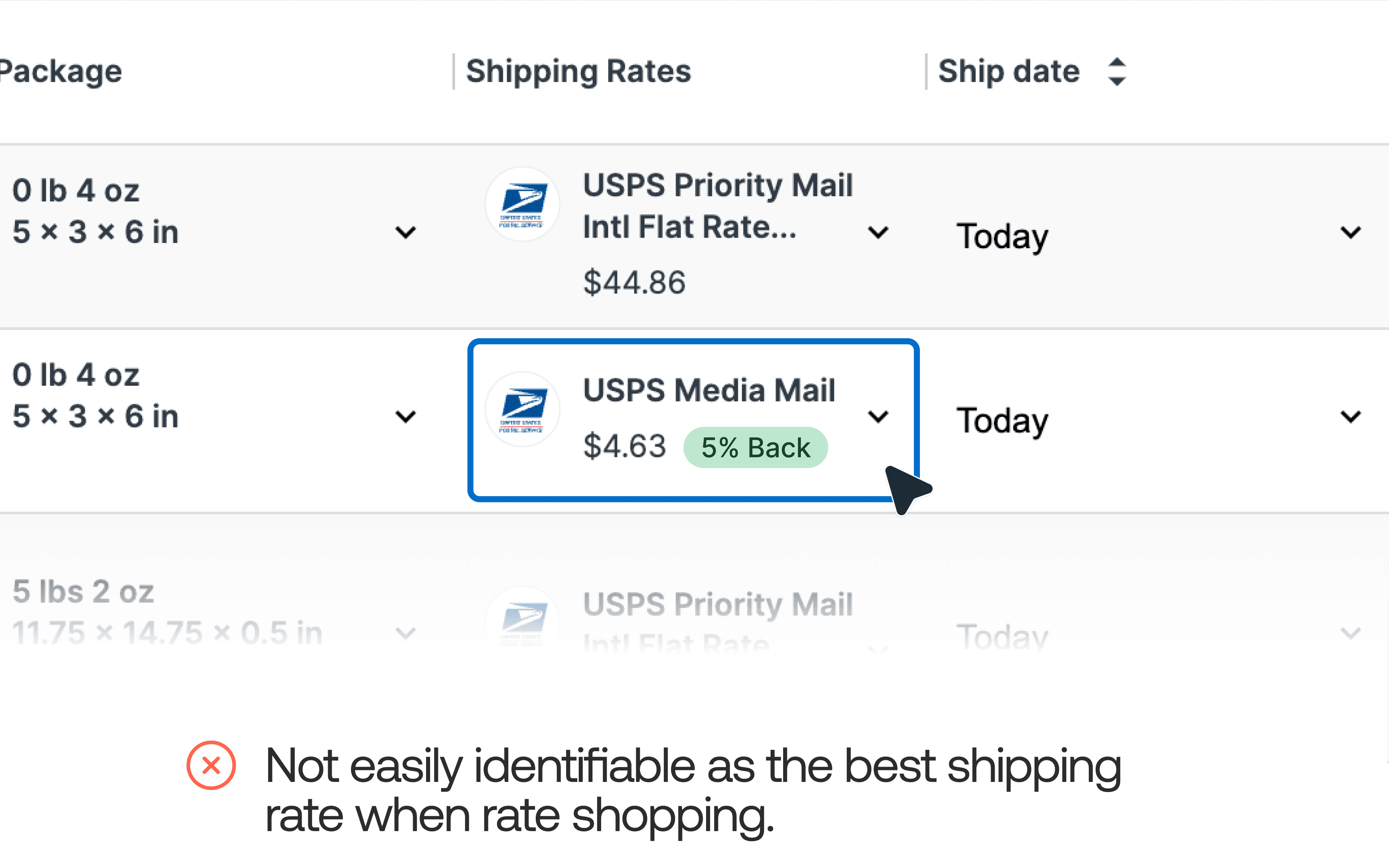Image resolution: width=1389 pixels, height=868 pixels.
Task: Open second row Today ship date dropdown
Action: click(1351, 416)
